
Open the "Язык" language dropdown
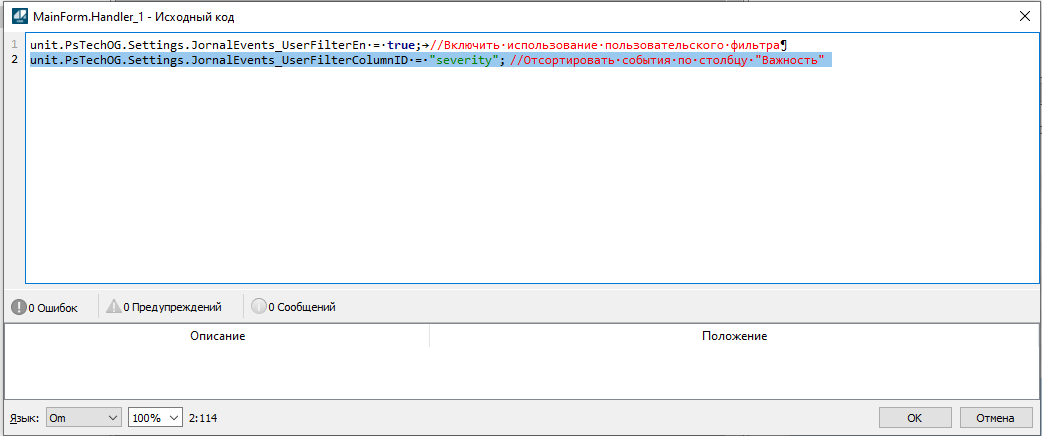(82, 417)
